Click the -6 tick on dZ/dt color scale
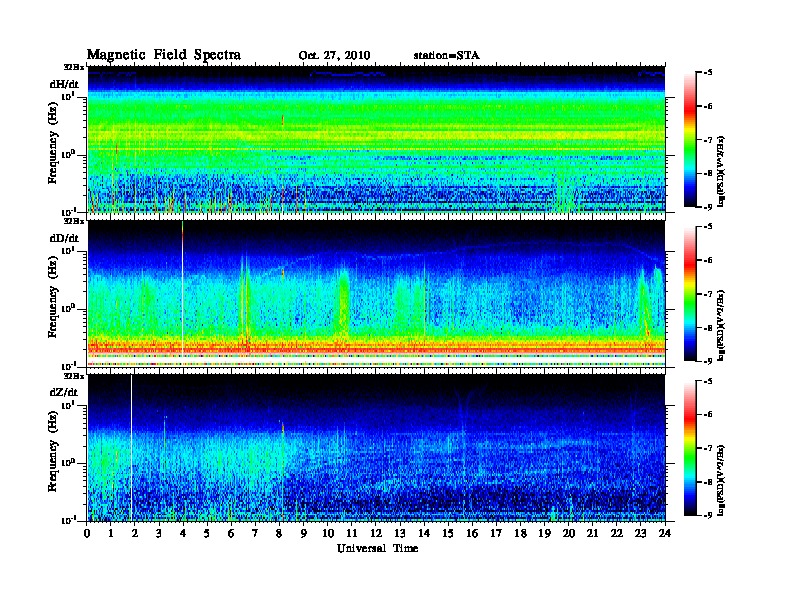Screen dimensions: 792x612 709,415
